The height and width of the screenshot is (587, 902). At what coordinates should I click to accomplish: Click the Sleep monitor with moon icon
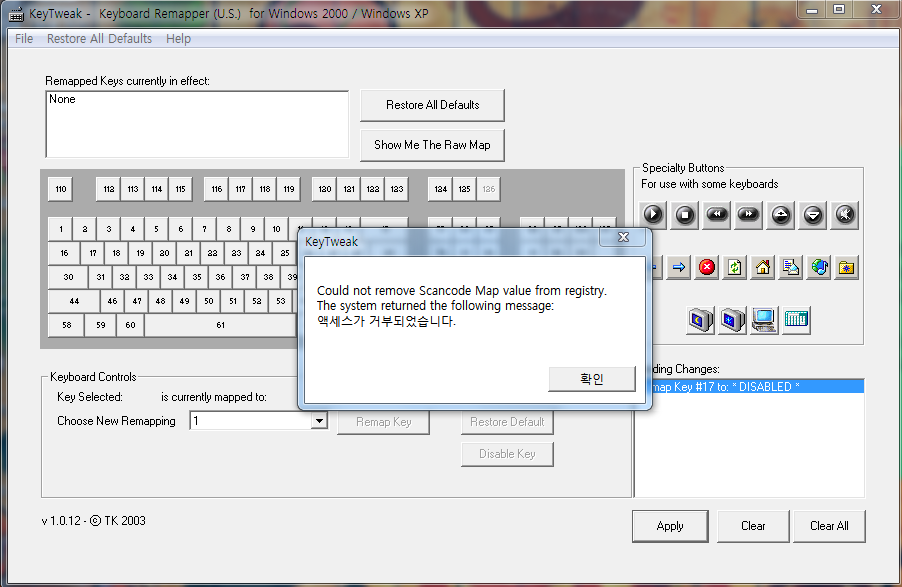701,320
